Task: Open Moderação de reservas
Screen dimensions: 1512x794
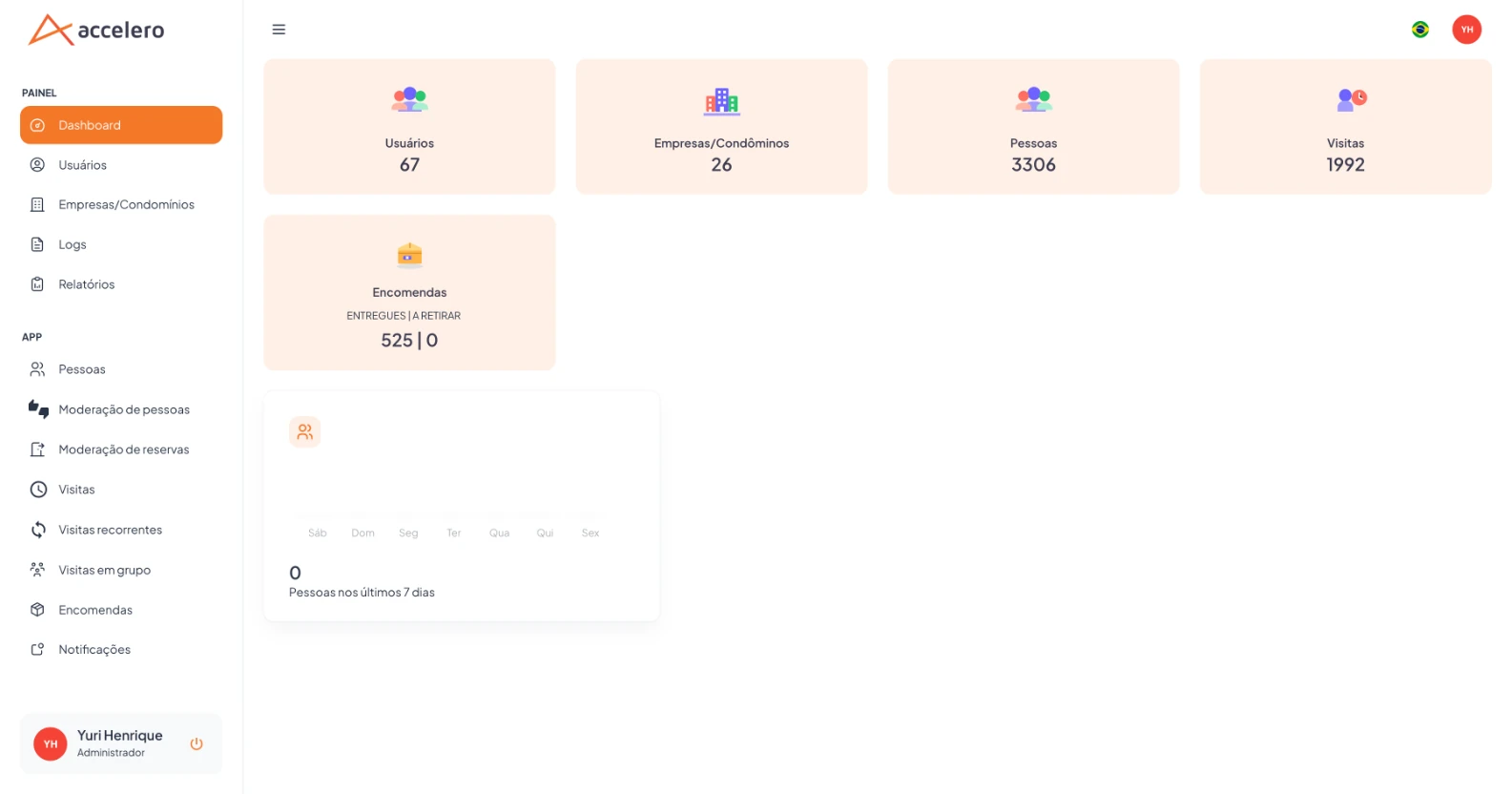Action: (121, 449)
